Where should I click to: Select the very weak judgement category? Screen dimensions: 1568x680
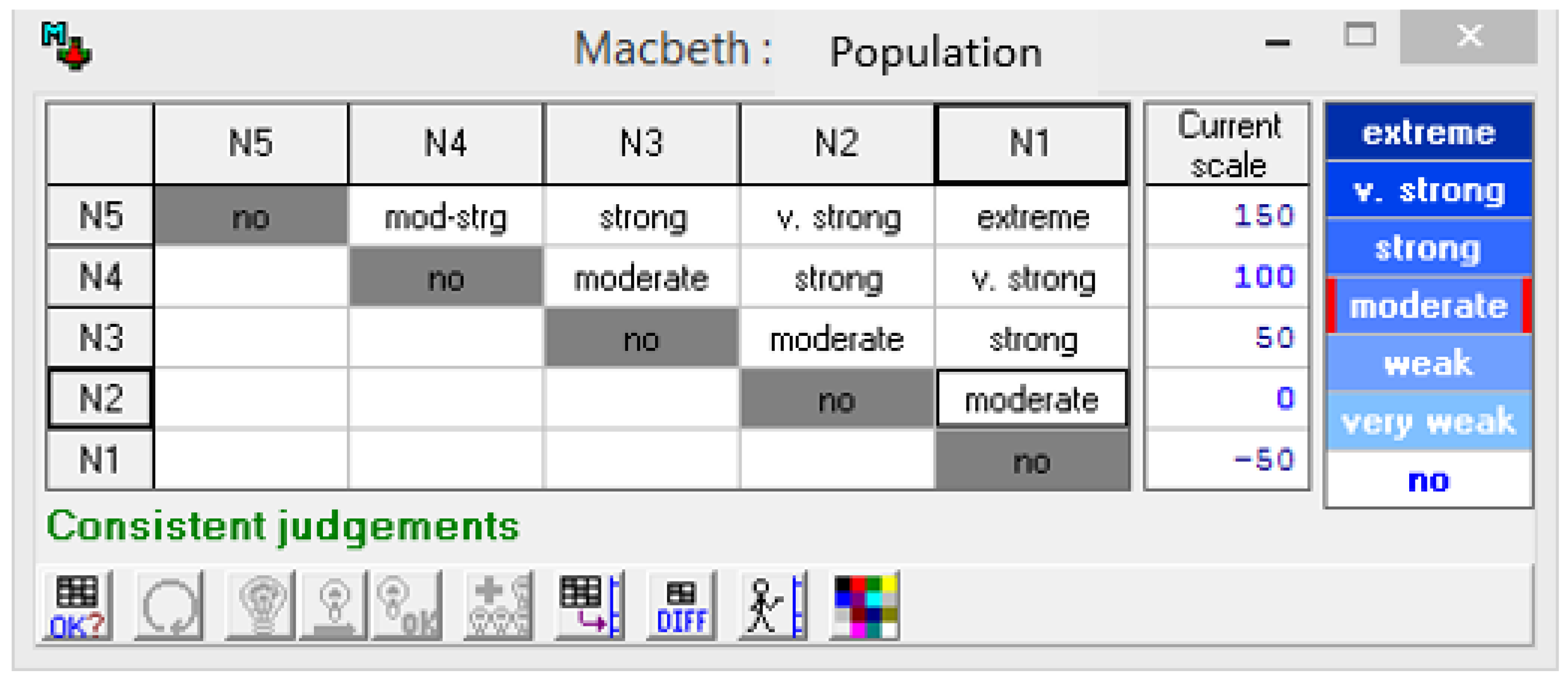1428,421
